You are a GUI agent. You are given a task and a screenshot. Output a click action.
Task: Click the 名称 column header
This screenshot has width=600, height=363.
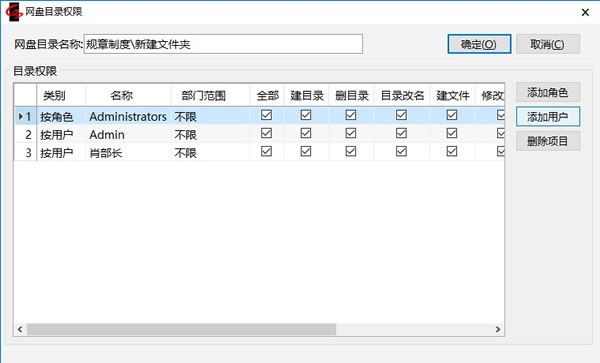pos(128,95)
